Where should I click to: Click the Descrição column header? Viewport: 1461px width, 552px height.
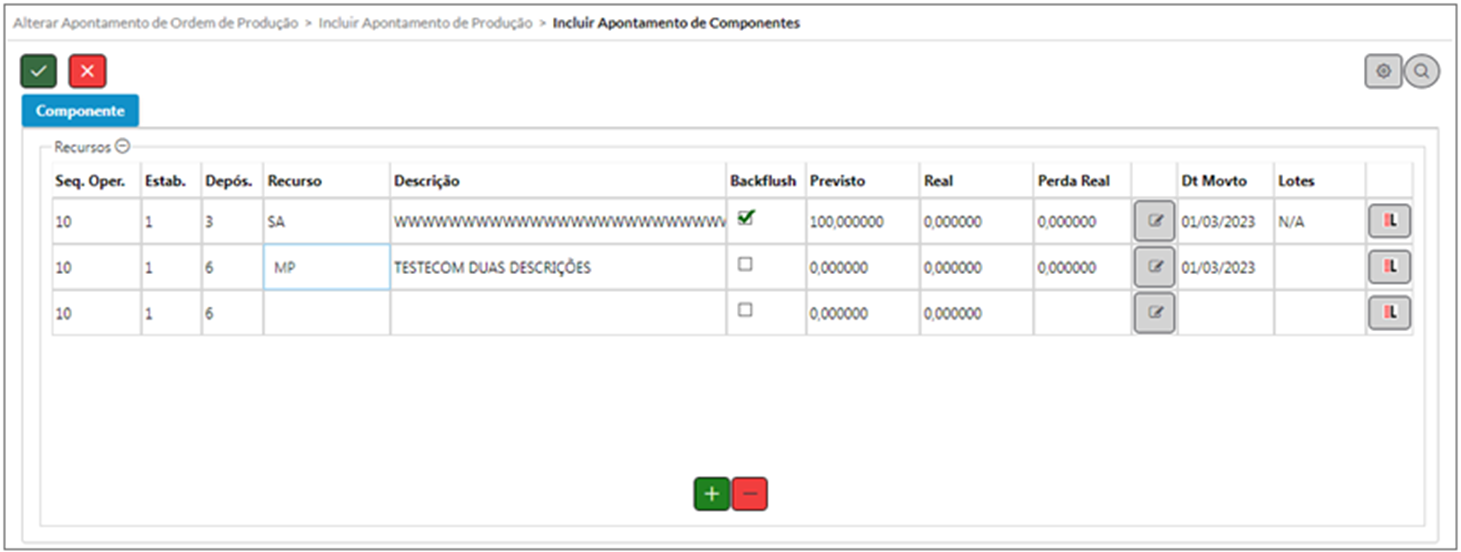coord(427,181)
